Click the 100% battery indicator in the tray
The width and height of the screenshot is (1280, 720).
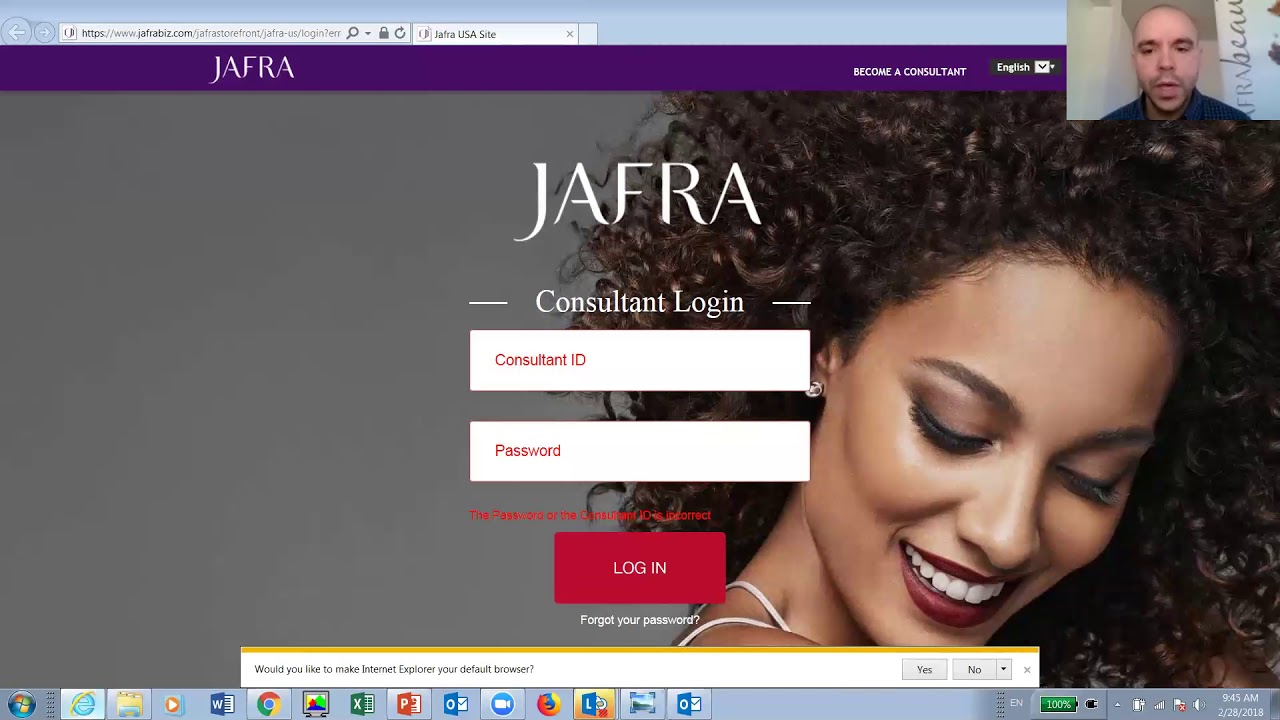(x=1058, y=704)
